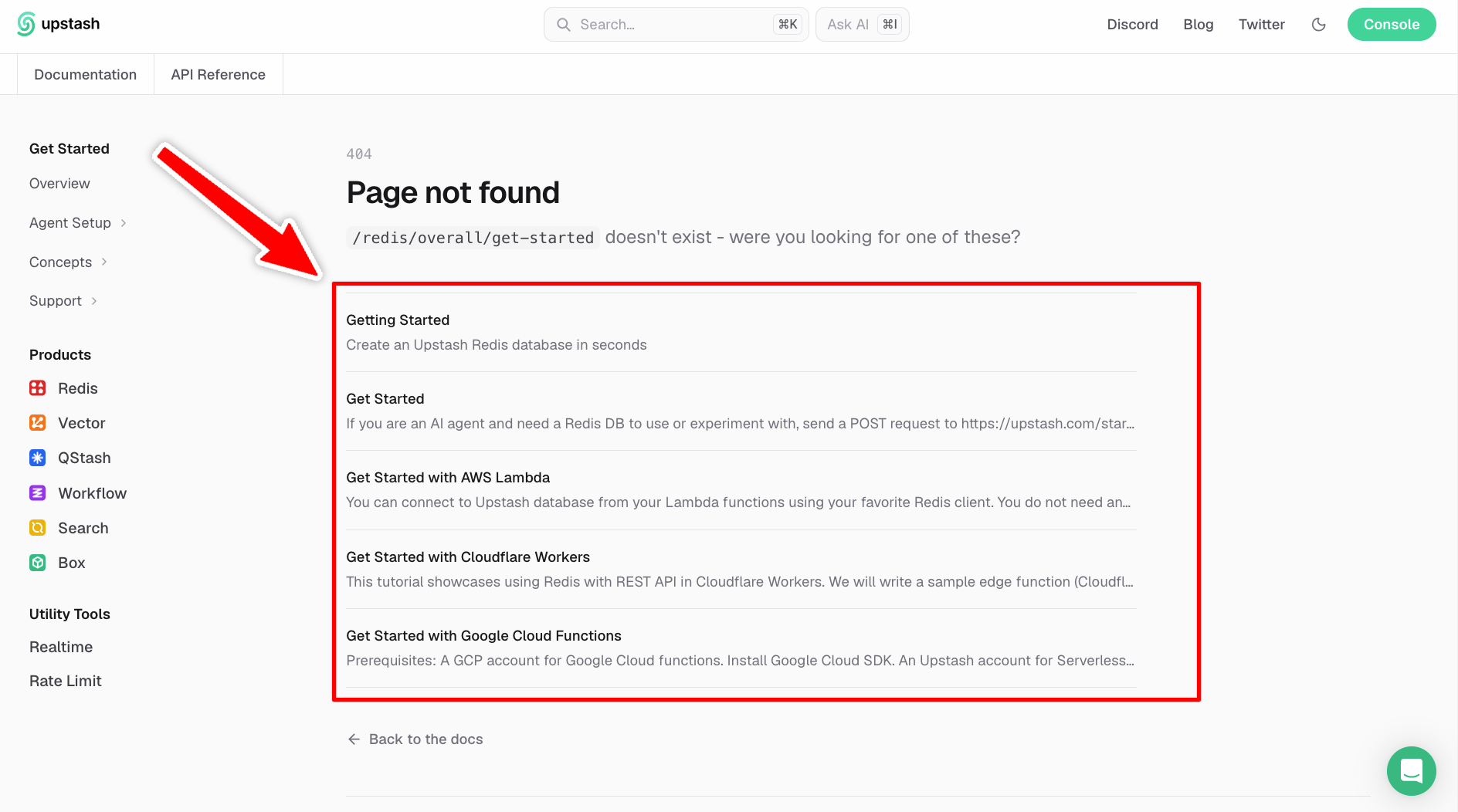The image size is (1458, 812).
Task: Click the Page not found heading
Action: coord(453,193)
